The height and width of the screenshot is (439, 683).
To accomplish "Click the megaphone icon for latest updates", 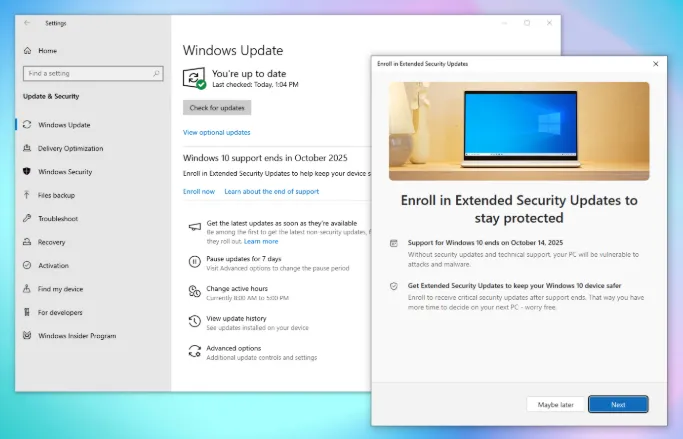I will pos(195,227).
